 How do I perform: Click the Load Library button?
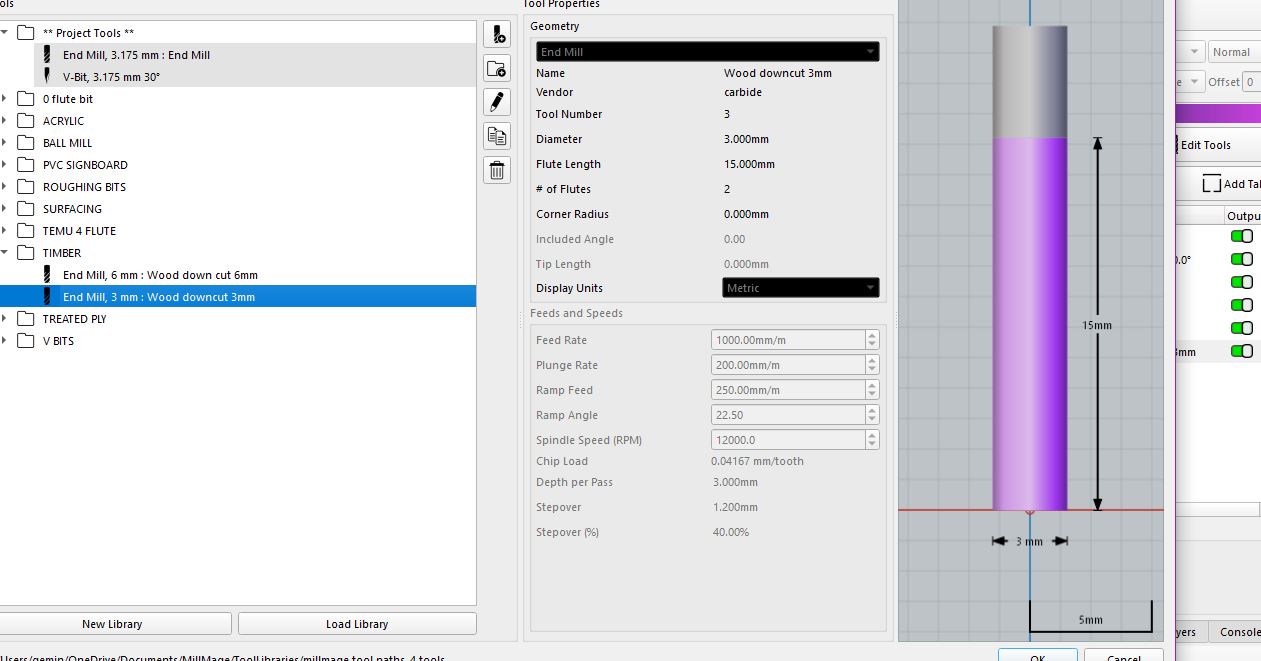(x=357, y=624)
